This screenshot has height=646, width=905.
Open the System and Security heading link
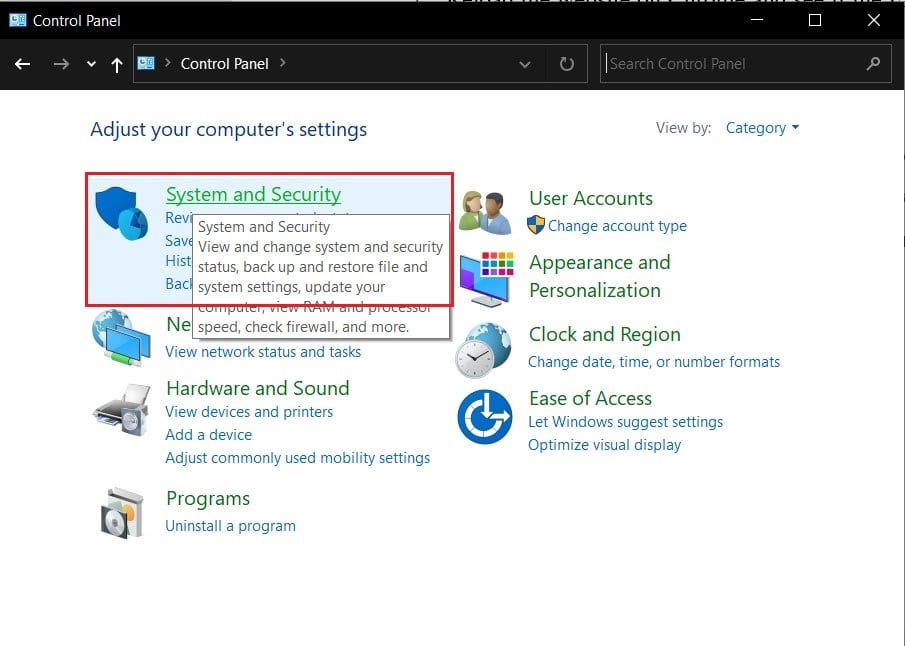pyautogui.click(x=253, y=195)
